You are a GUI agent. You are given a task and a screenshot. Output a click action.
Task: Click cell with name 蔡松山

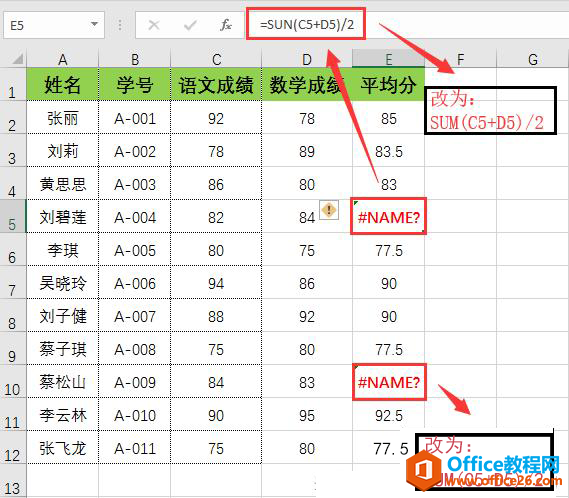[x=62, y=382]
